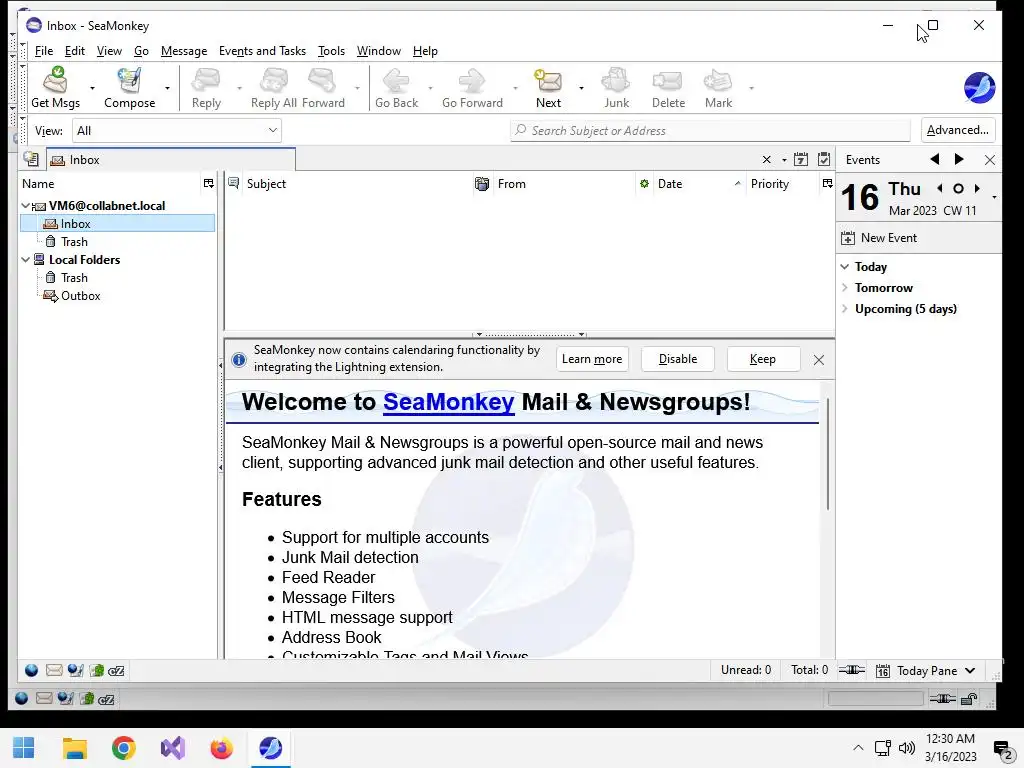The image size is (1024, 768).
Task: Open Chrome from the Windows taskbar
Action: [x=123, y=748]
